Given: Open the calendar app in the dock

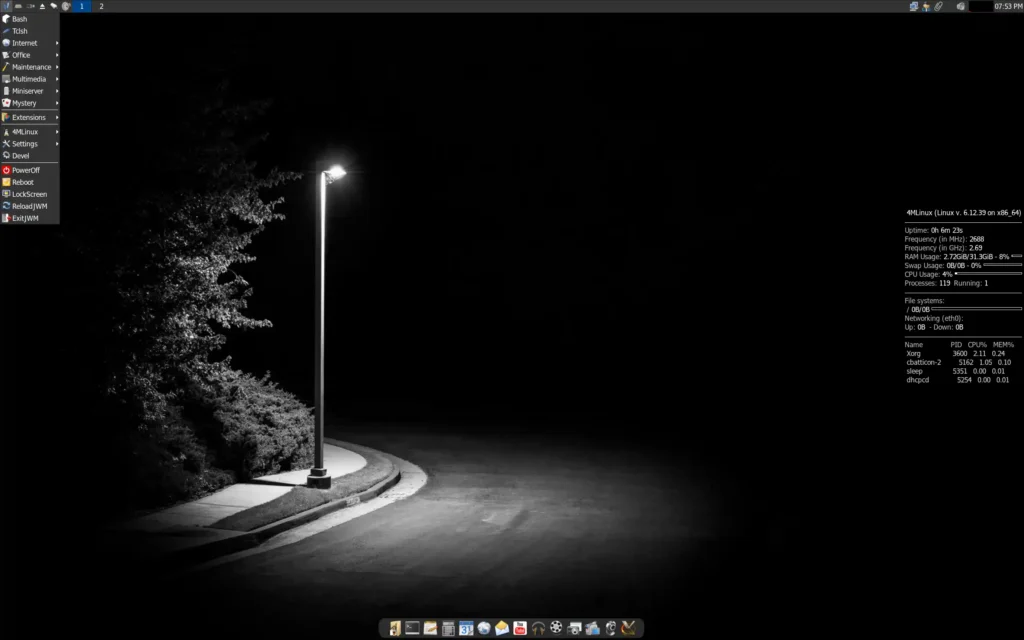Looking at the screenshot, I should click(x=465, y=627).
